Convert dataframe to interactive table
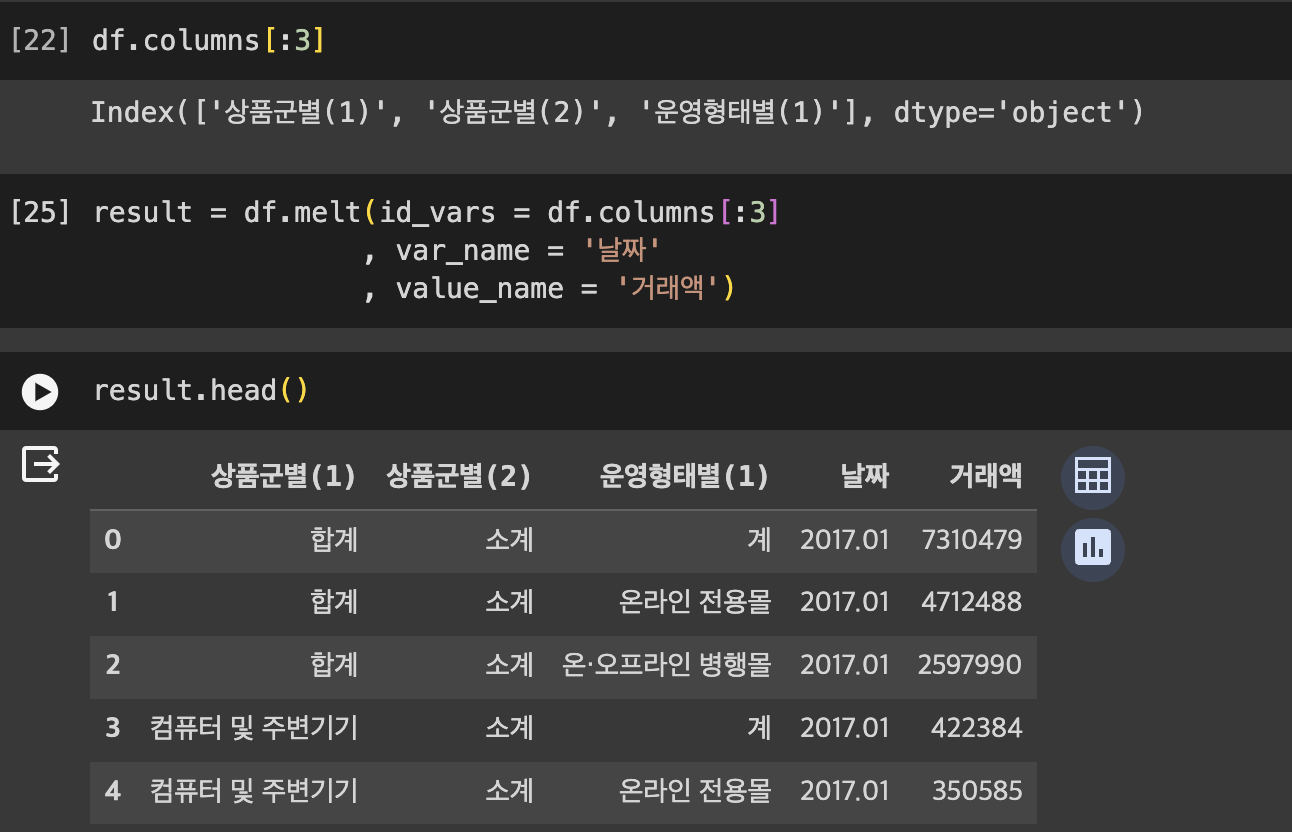 [1092, 477]
